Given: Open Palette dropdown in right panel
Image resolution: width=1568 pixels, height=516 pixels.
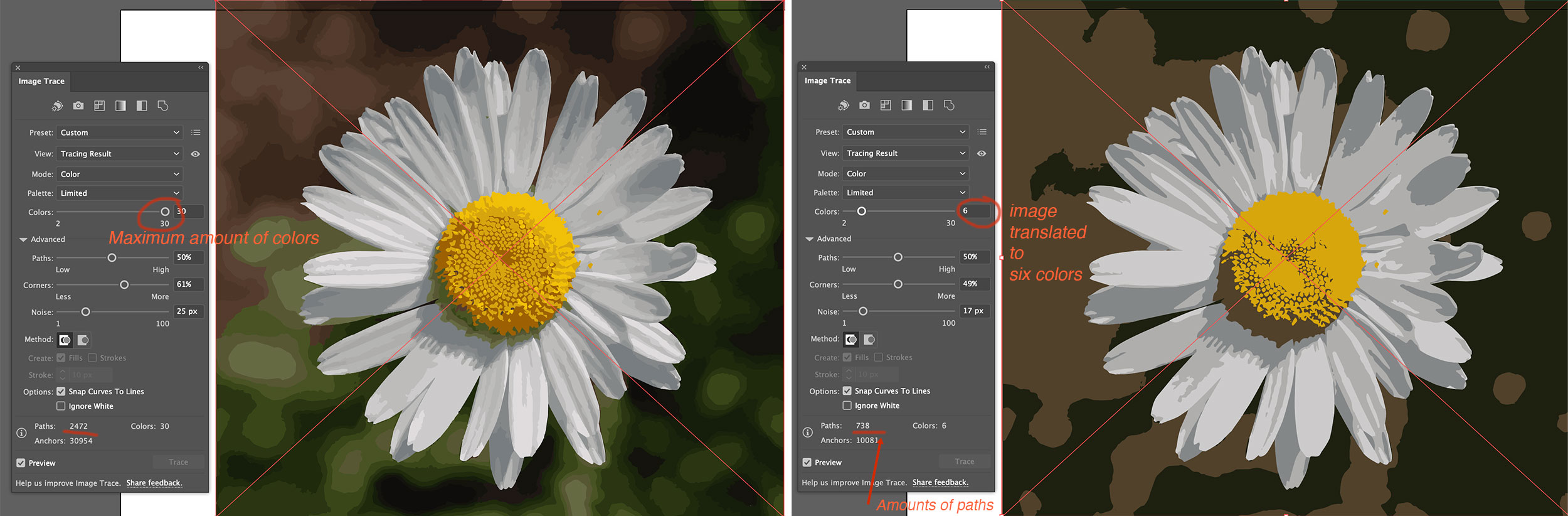Looking at the screenshot, I should (x=905, y=193).
